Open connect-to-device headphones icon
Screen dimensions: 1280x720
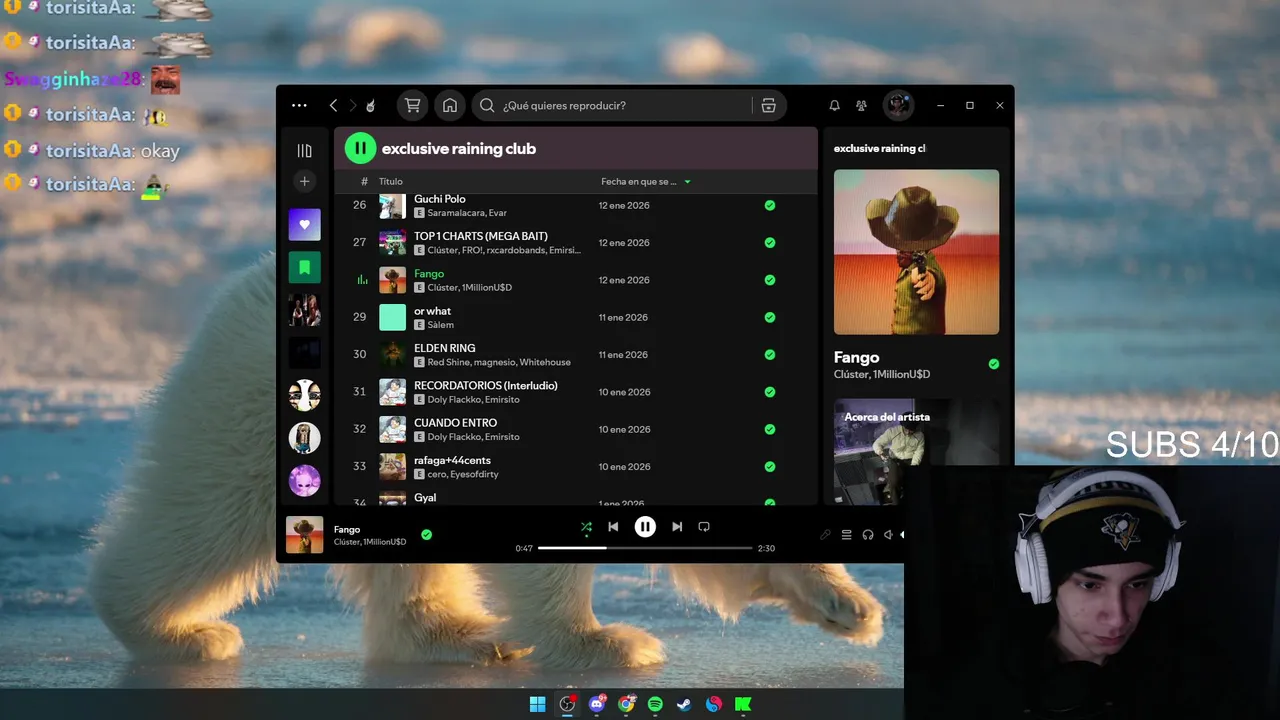[x=868, y=535]
